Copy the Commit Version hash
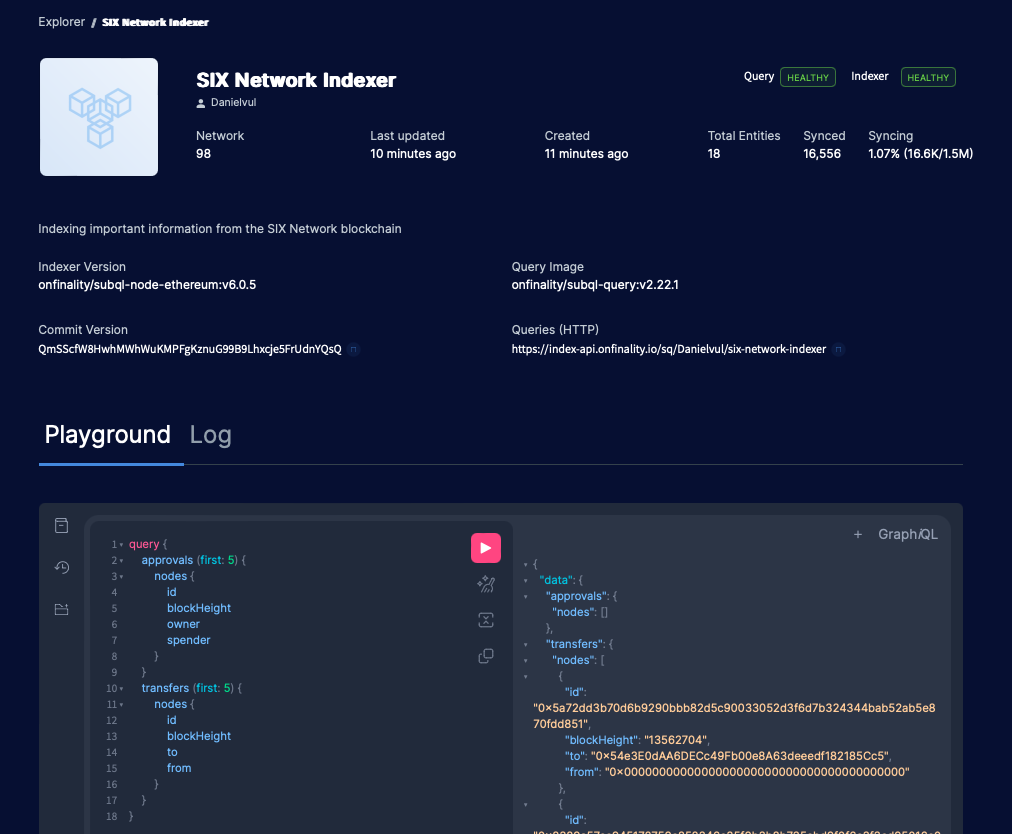 [355, 349]
